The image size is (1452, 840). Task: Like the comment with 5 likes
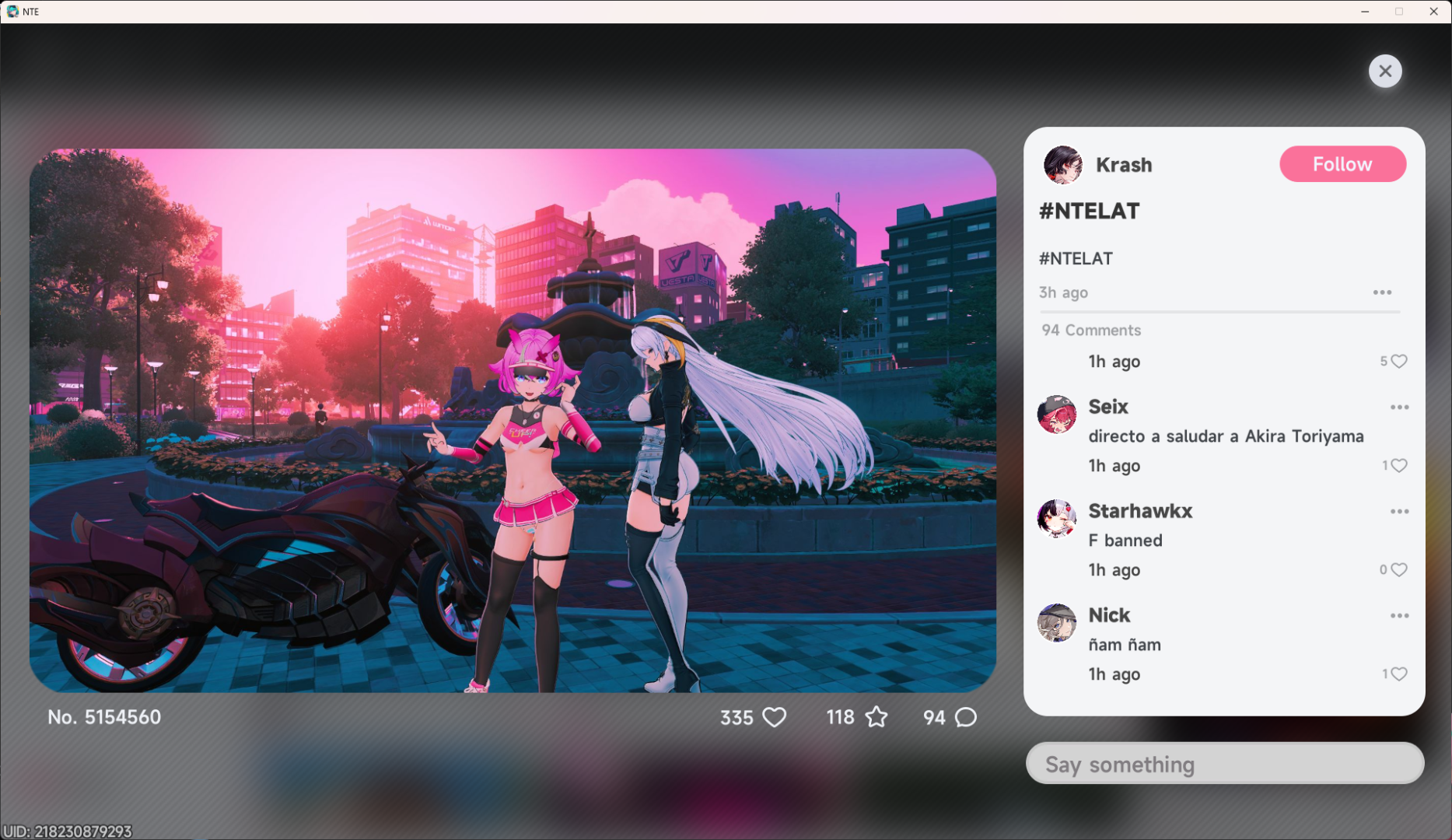1398,361
